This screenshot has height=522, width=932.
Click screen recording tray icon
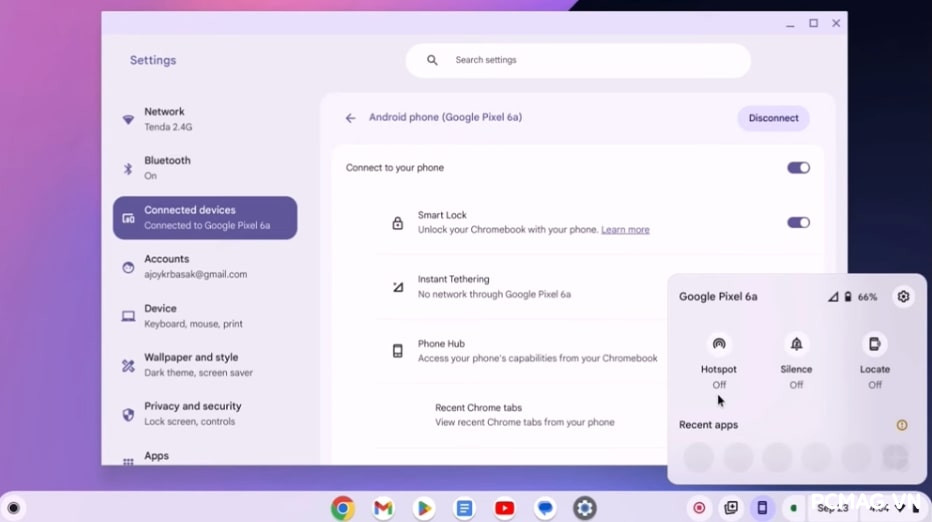point(699,508)
